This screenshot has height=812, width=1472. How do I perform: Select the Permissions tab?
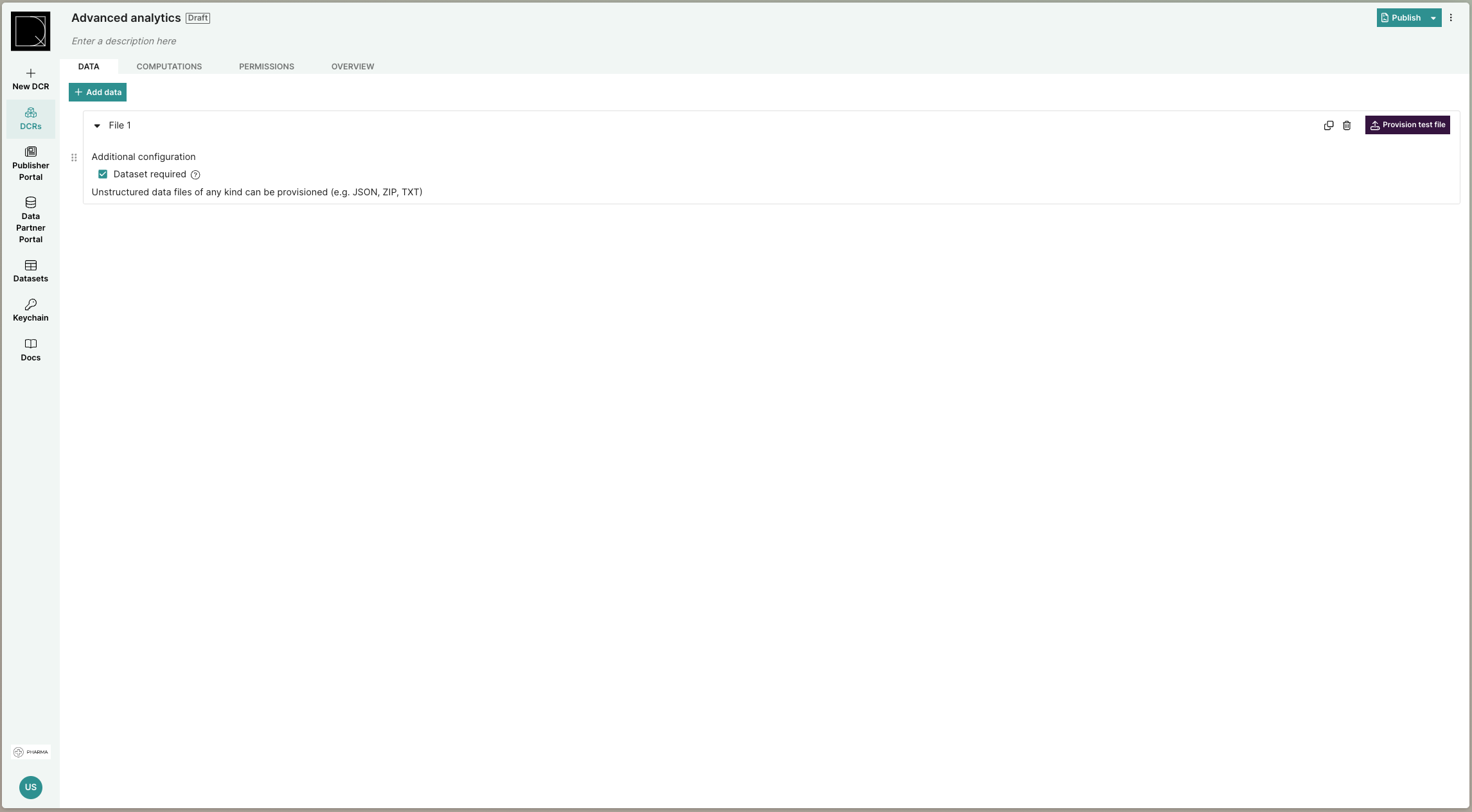pyautogui.click(x=266, y=66)
